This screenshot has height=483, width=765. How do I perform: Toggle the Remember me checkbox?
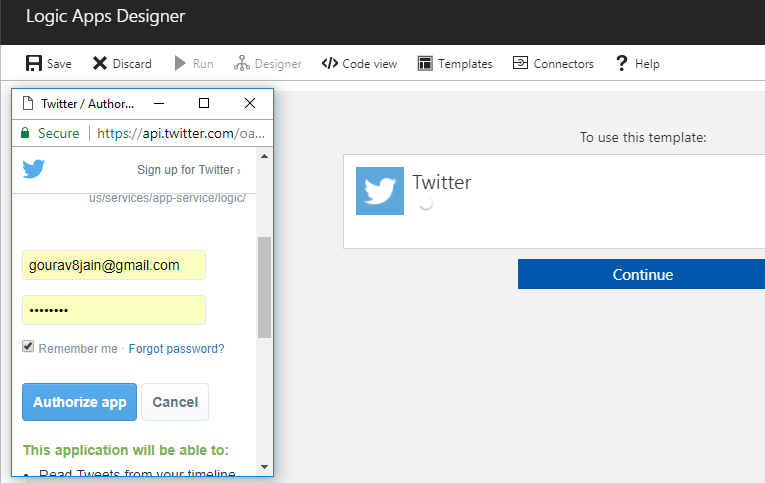click(x=28, y=347)
